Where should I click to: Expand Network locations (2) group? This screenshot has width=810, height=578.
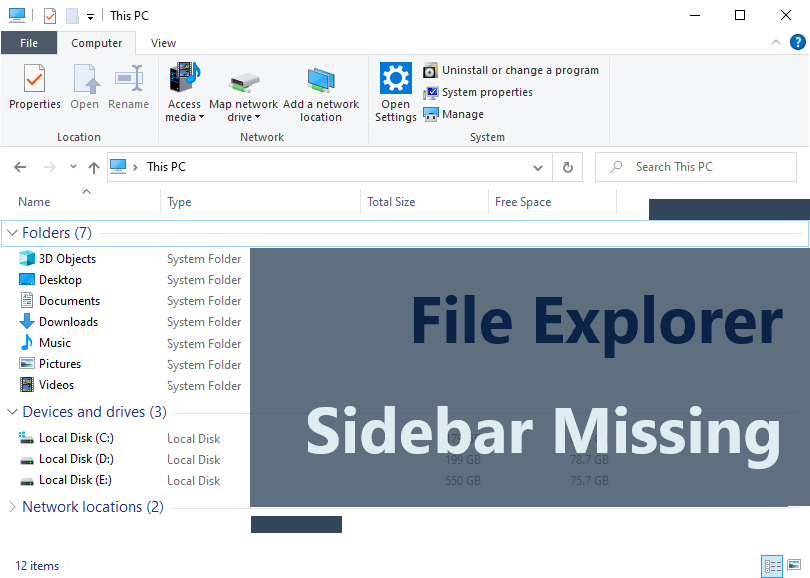pos(12,507)
